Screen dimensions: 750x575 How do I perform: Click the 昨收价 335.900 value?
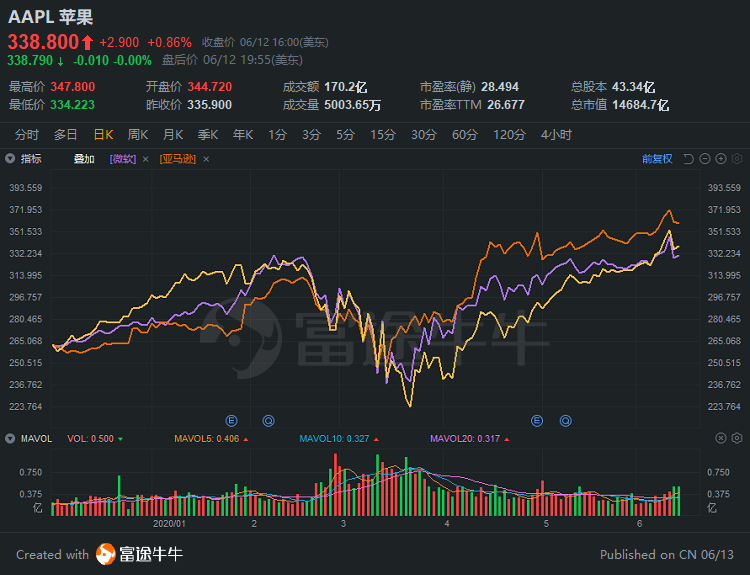[x=210, y=104]
